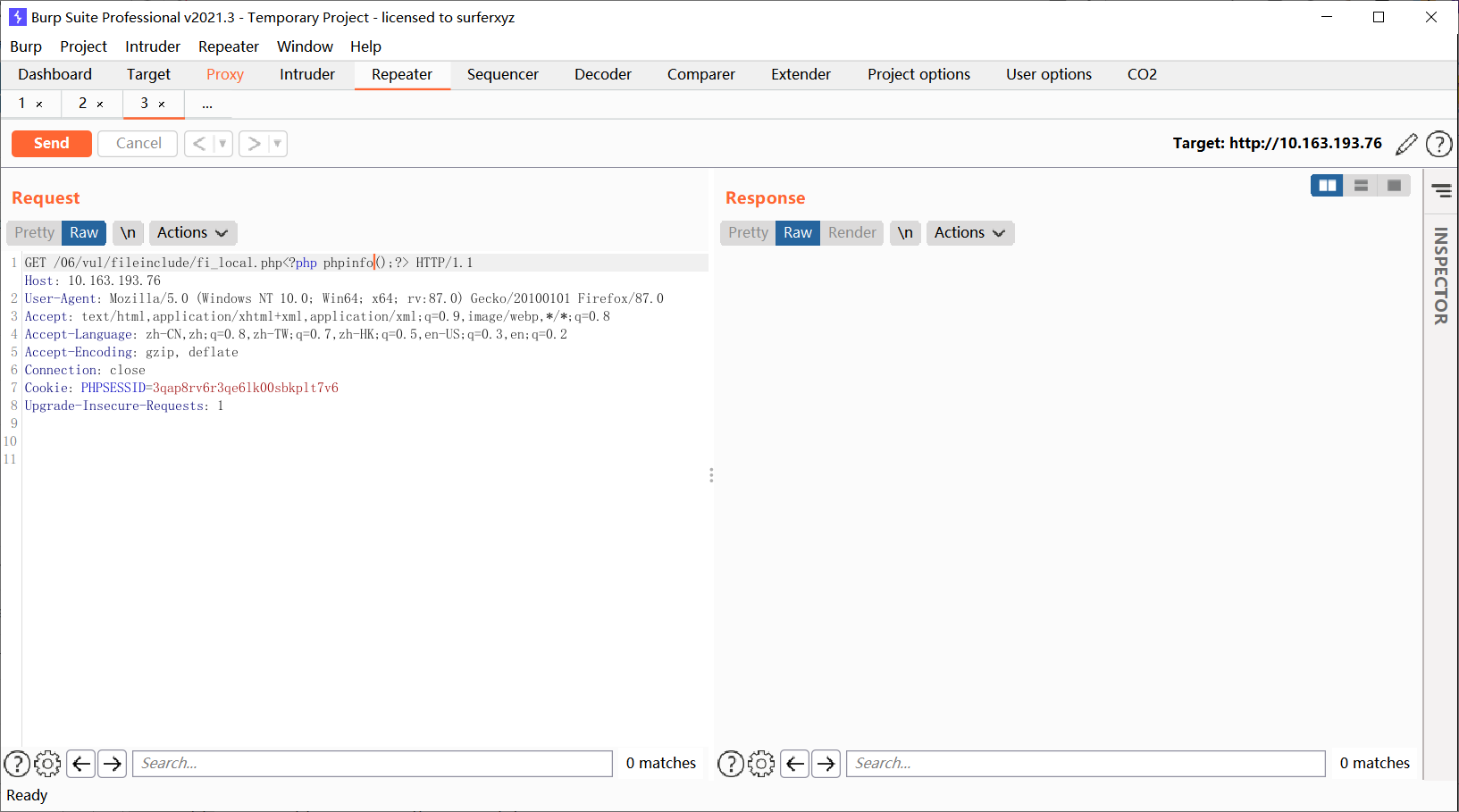Viewport: 1459px width, 812px height.
Task: Switch to CO2 extension tab
Action: pos(1142,75)
